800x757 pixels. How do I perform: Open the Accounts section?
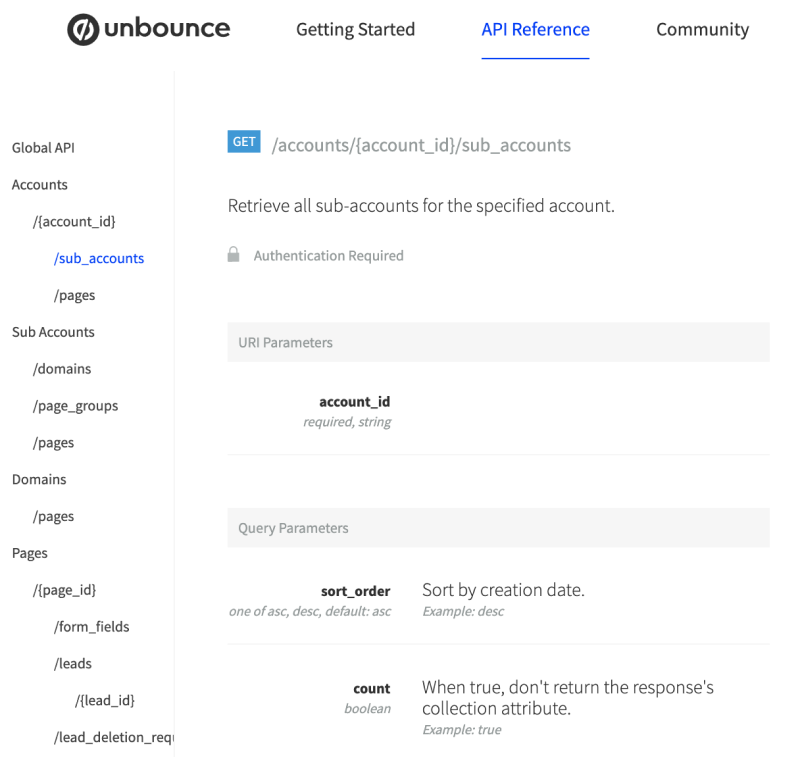pyautogui.click(x=40, y=184)
